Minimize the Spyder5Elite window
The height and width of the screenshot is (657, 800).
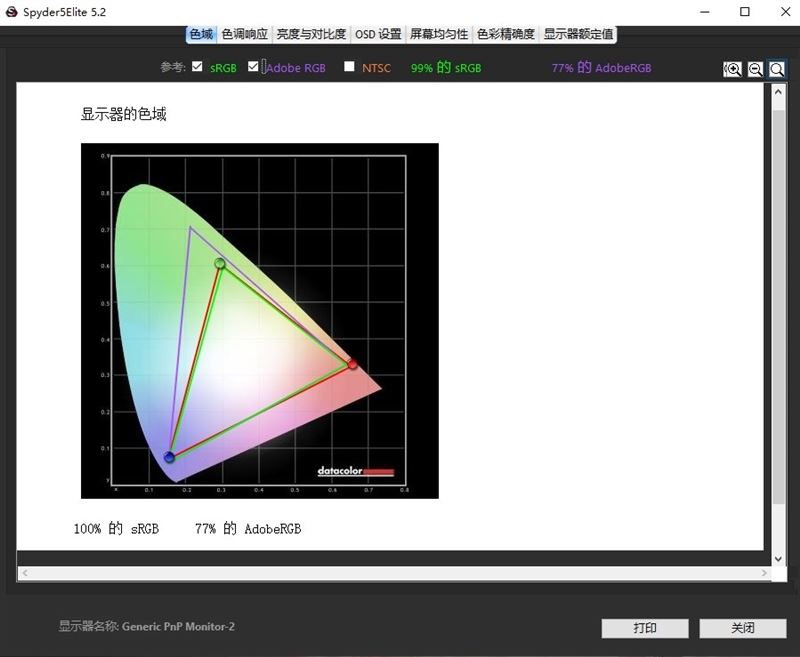705,12
